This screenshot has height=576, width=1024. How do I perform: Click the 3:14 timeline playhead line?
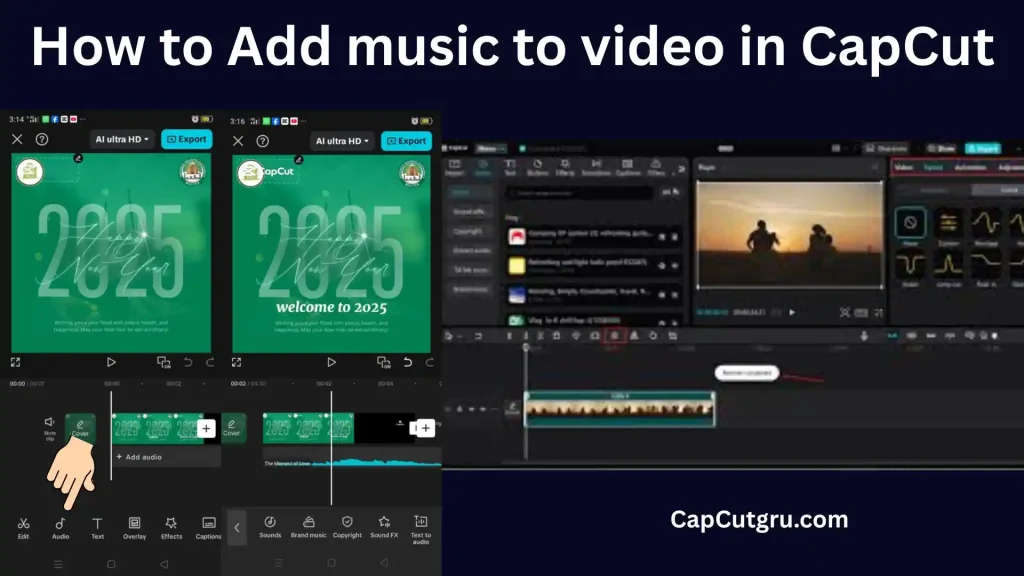point(111,435)
